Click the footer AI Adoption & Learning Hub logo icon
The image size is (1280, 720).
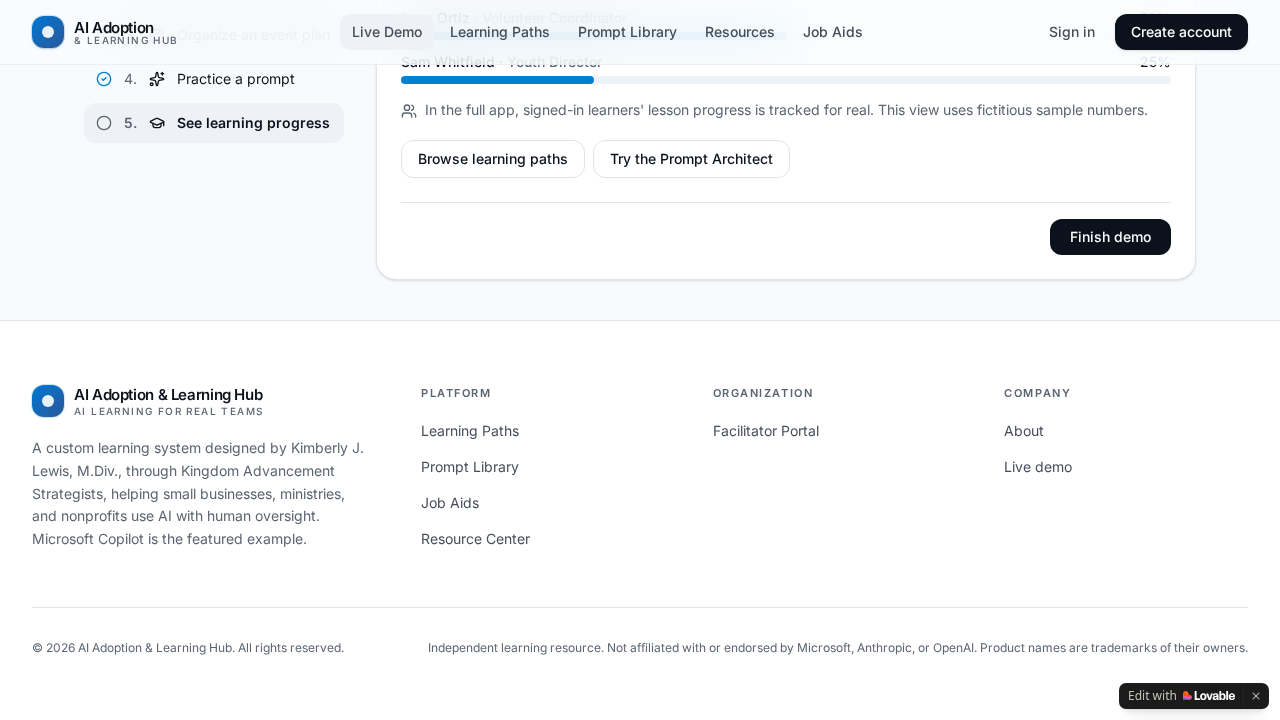coord(48,401)
